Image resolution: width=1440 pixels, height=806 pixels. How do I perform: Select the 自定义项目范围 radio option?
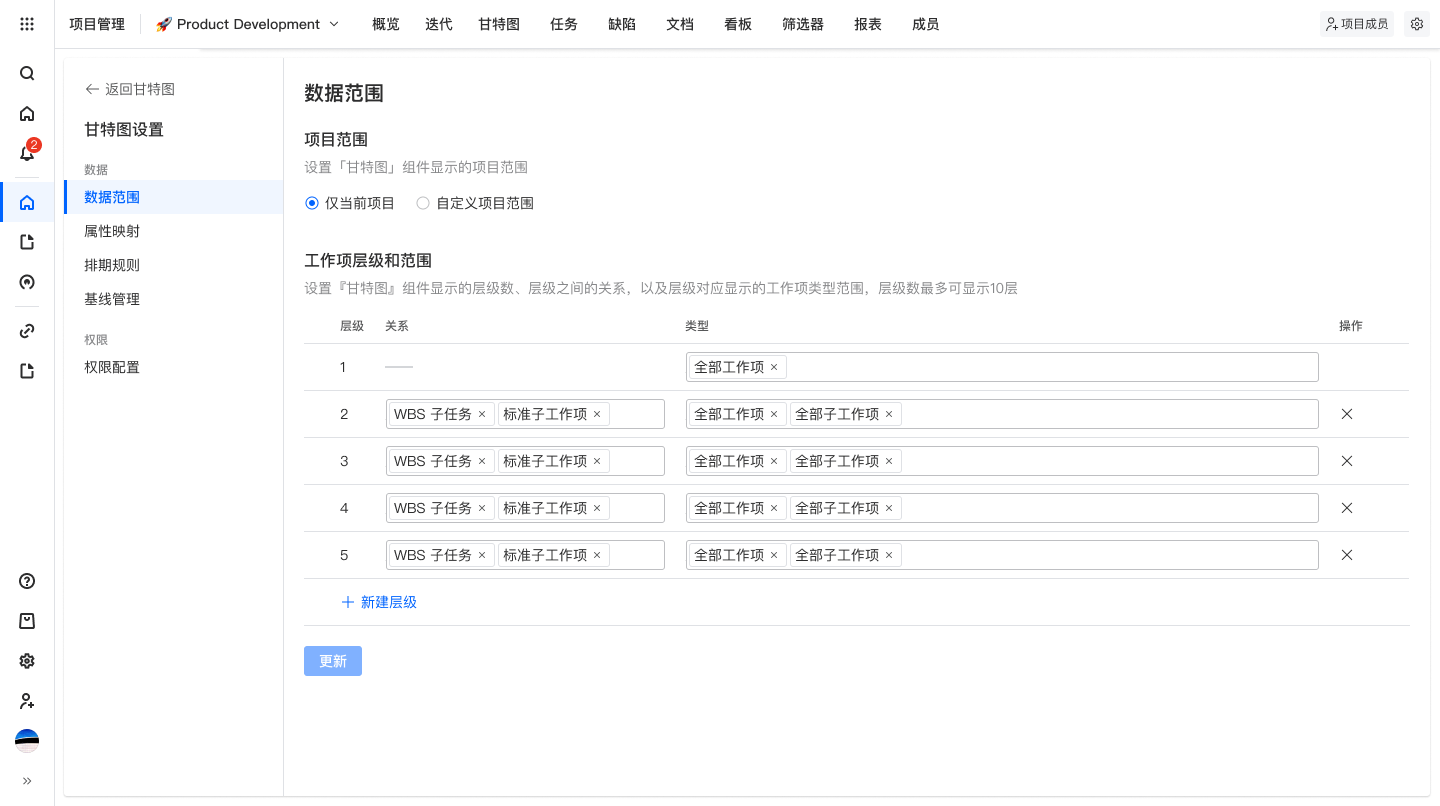point(475,203)
